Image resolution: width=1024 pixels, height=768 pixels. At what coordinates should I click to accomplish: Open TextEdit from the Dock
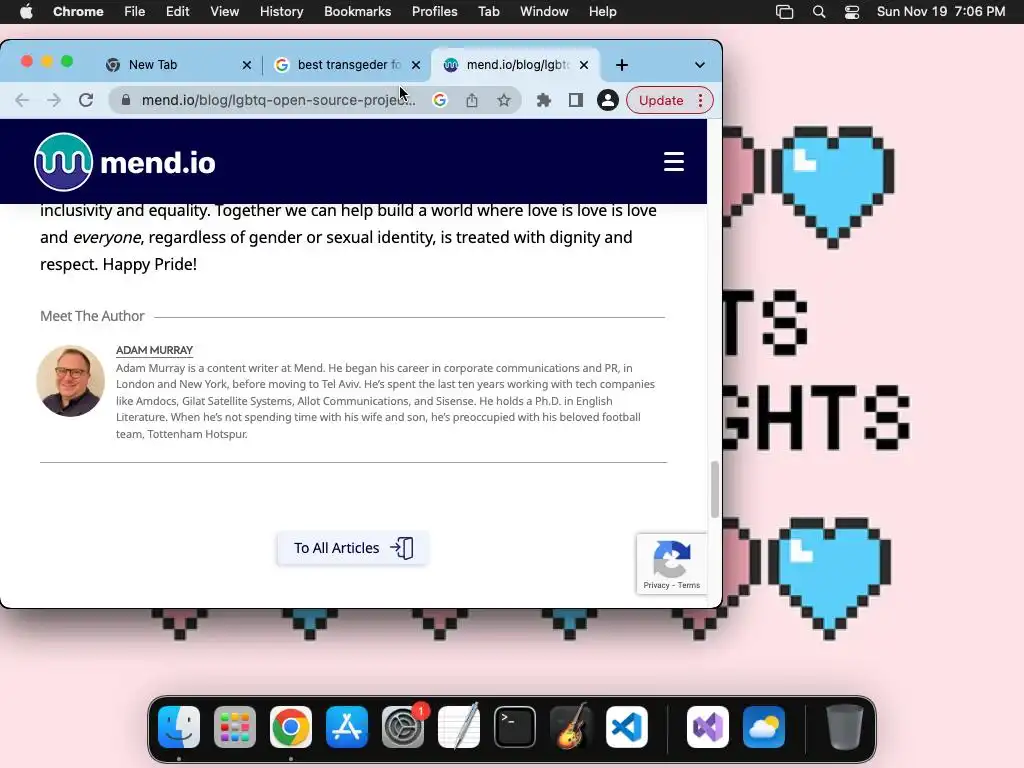tap(459, 726)
